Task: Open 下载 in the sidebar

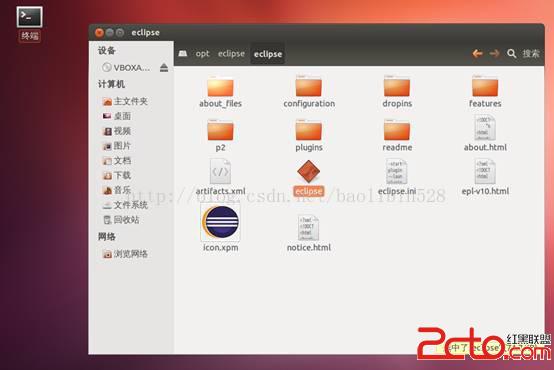Action: (x=117, y=175)
